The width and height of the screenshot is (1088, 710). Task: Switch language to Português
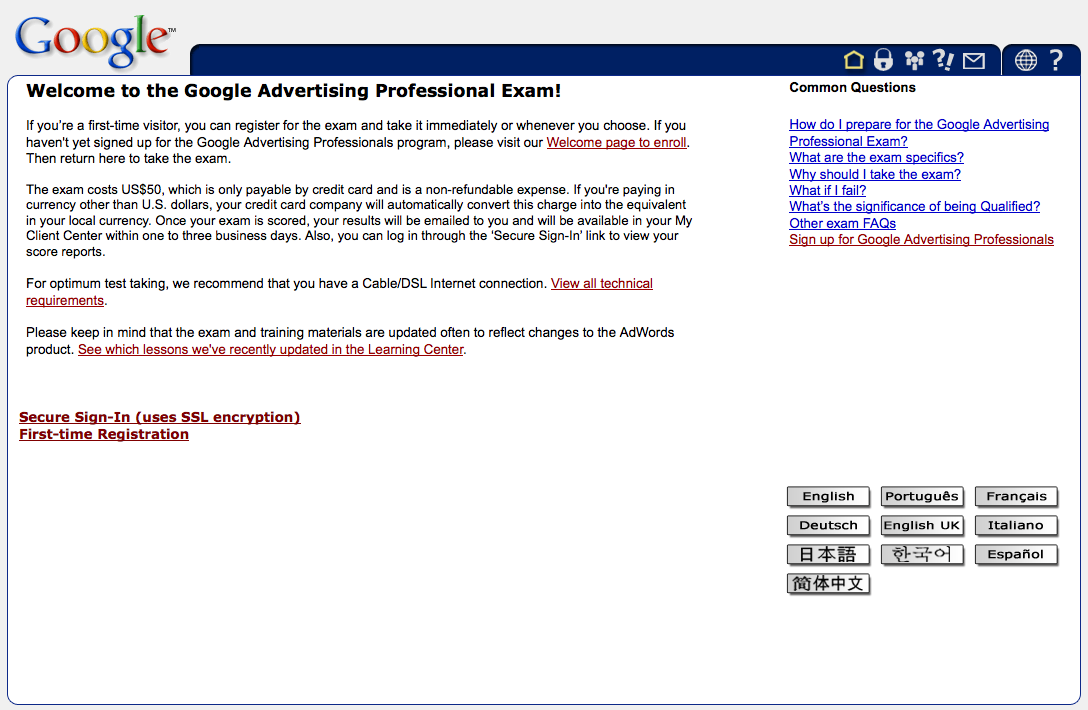coord(922,496)
